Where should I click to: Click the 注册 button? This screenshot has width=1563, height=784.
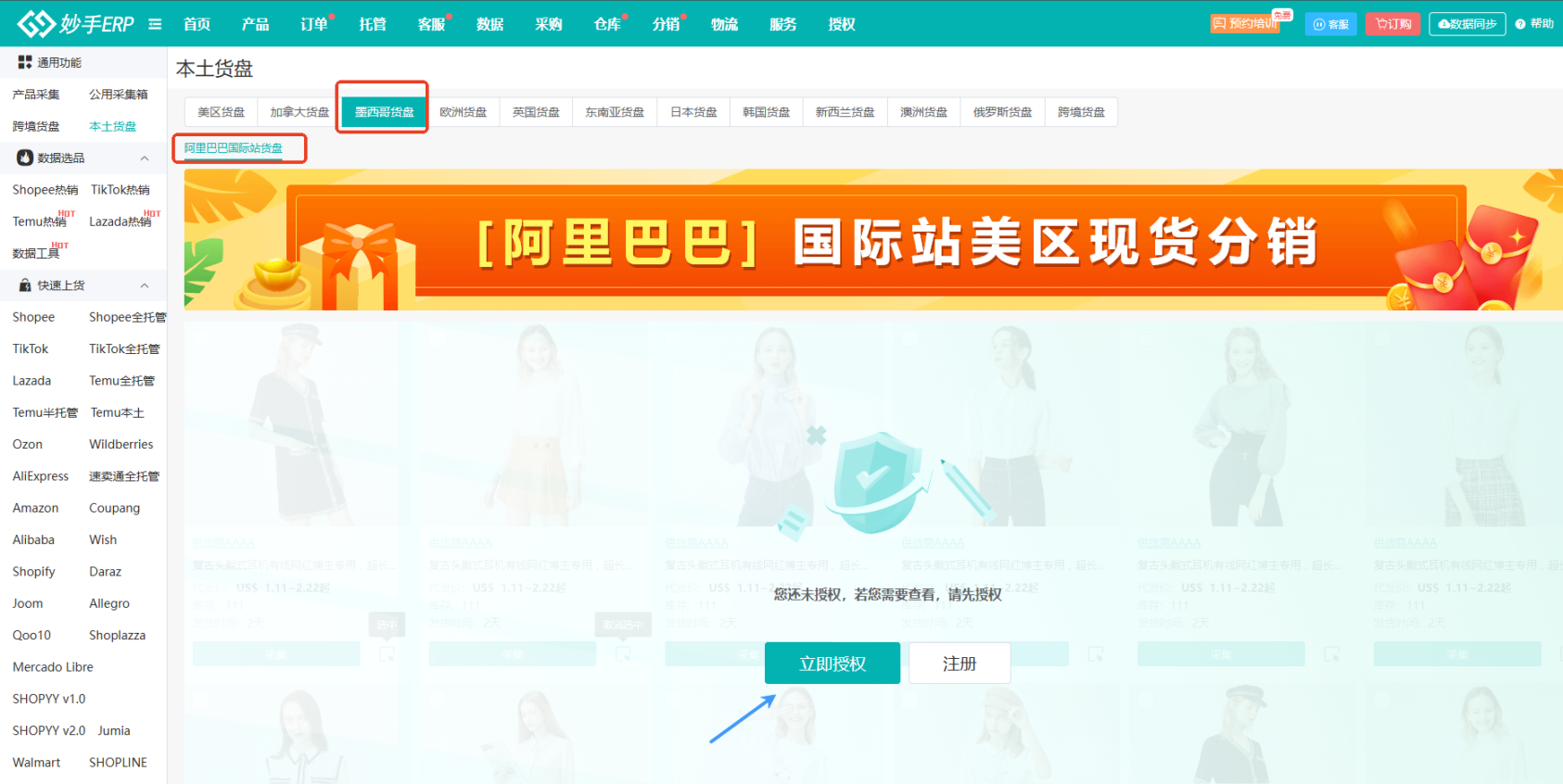point(959,664)
